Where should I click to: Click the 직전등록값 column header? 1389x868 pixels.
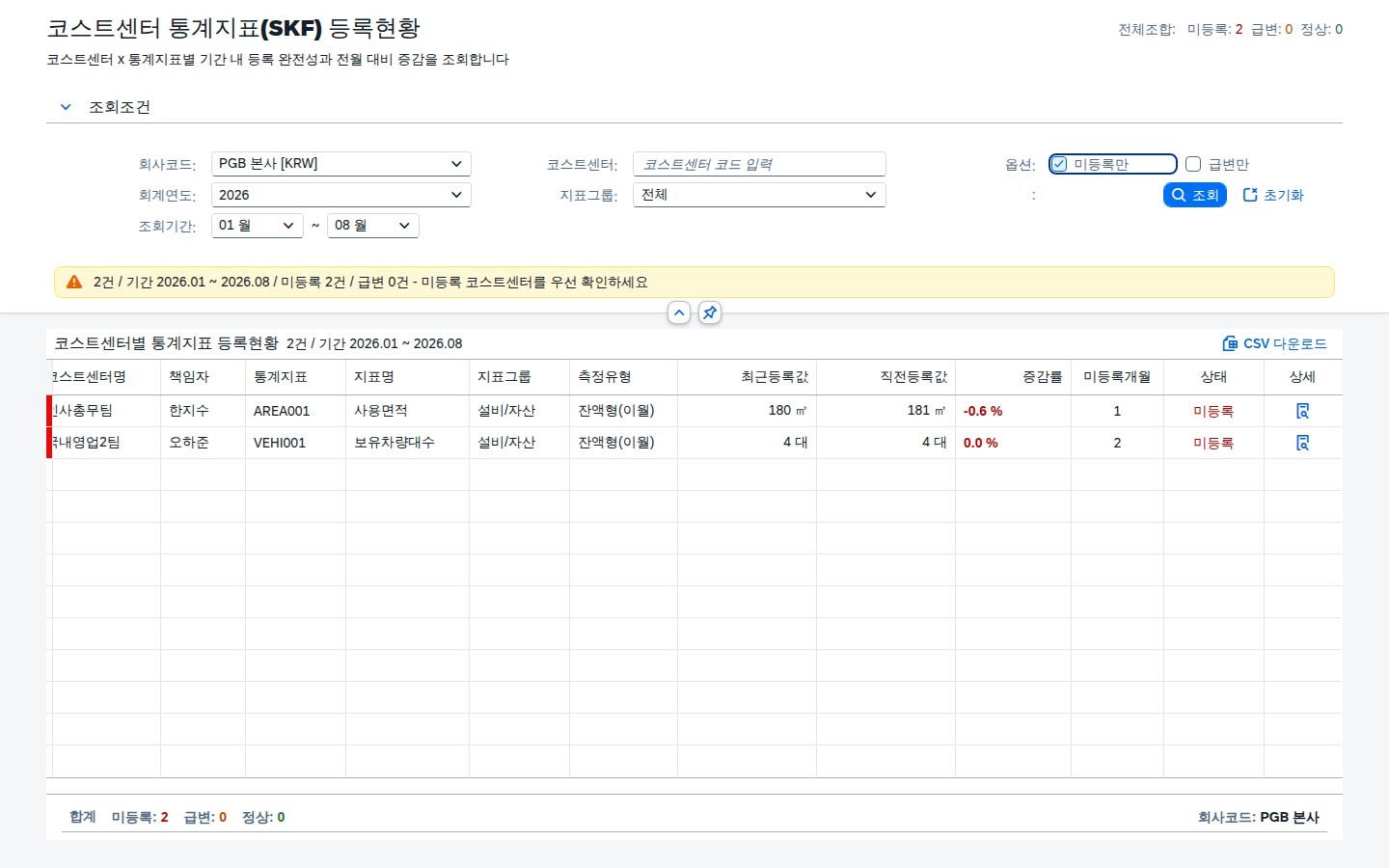click(x=885, y=377)
